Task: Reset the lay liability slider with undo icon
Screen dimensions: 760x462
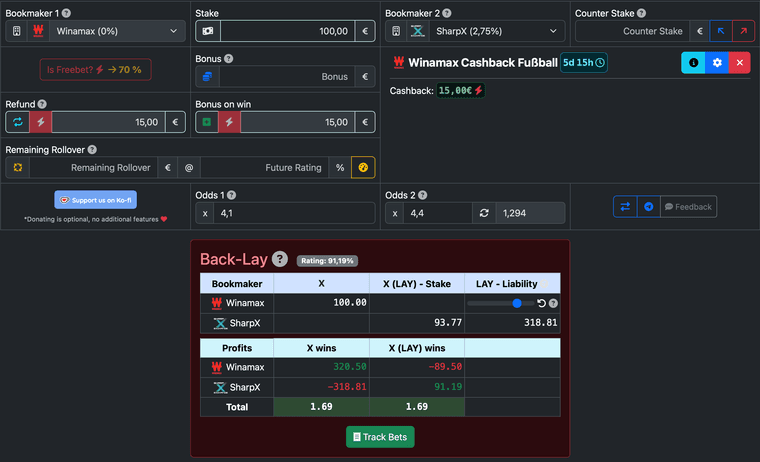Action: click(x=542, y=303)
